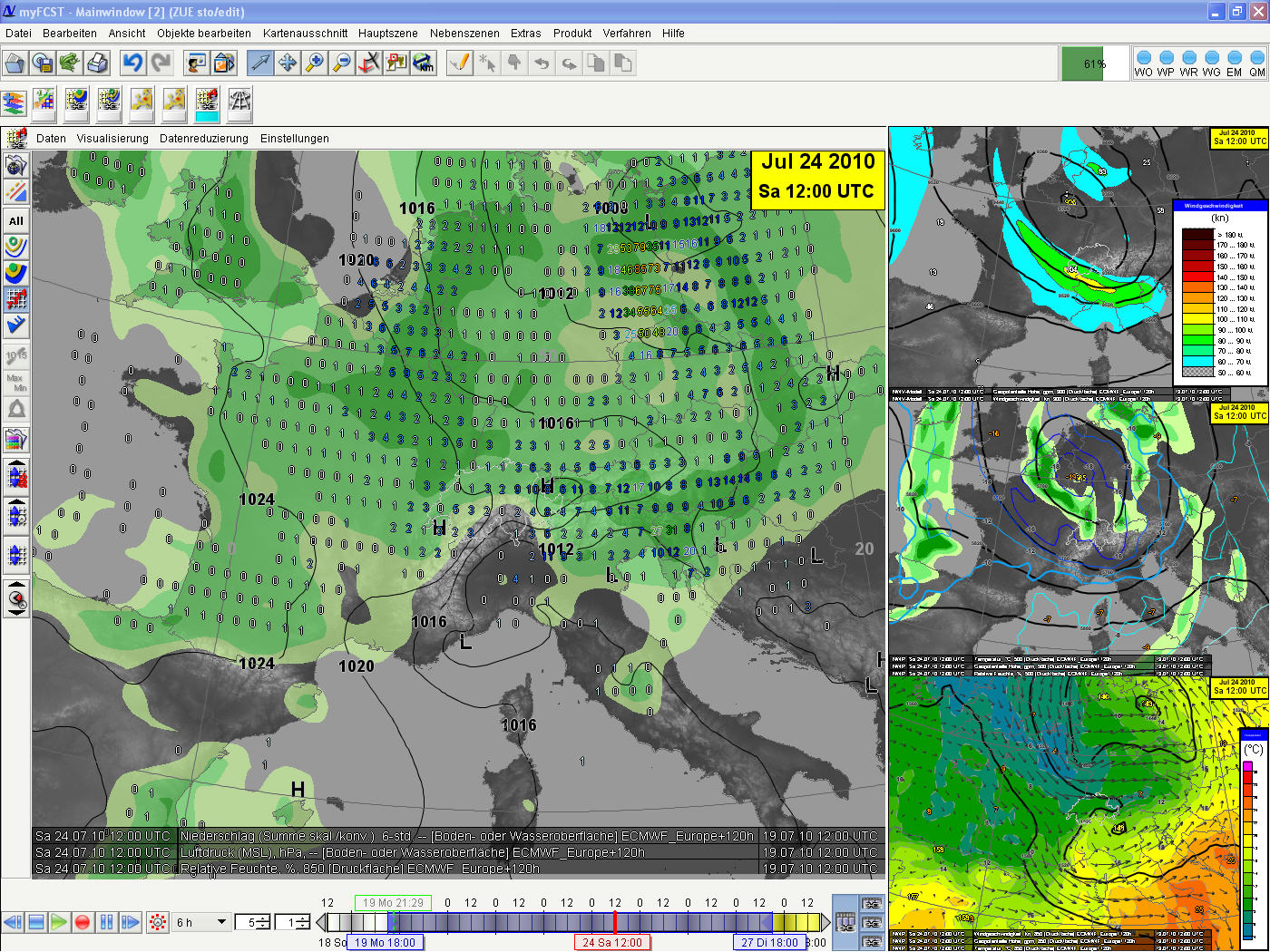
Task: Toggle the grid point values display button
Action: pos(16,298)
